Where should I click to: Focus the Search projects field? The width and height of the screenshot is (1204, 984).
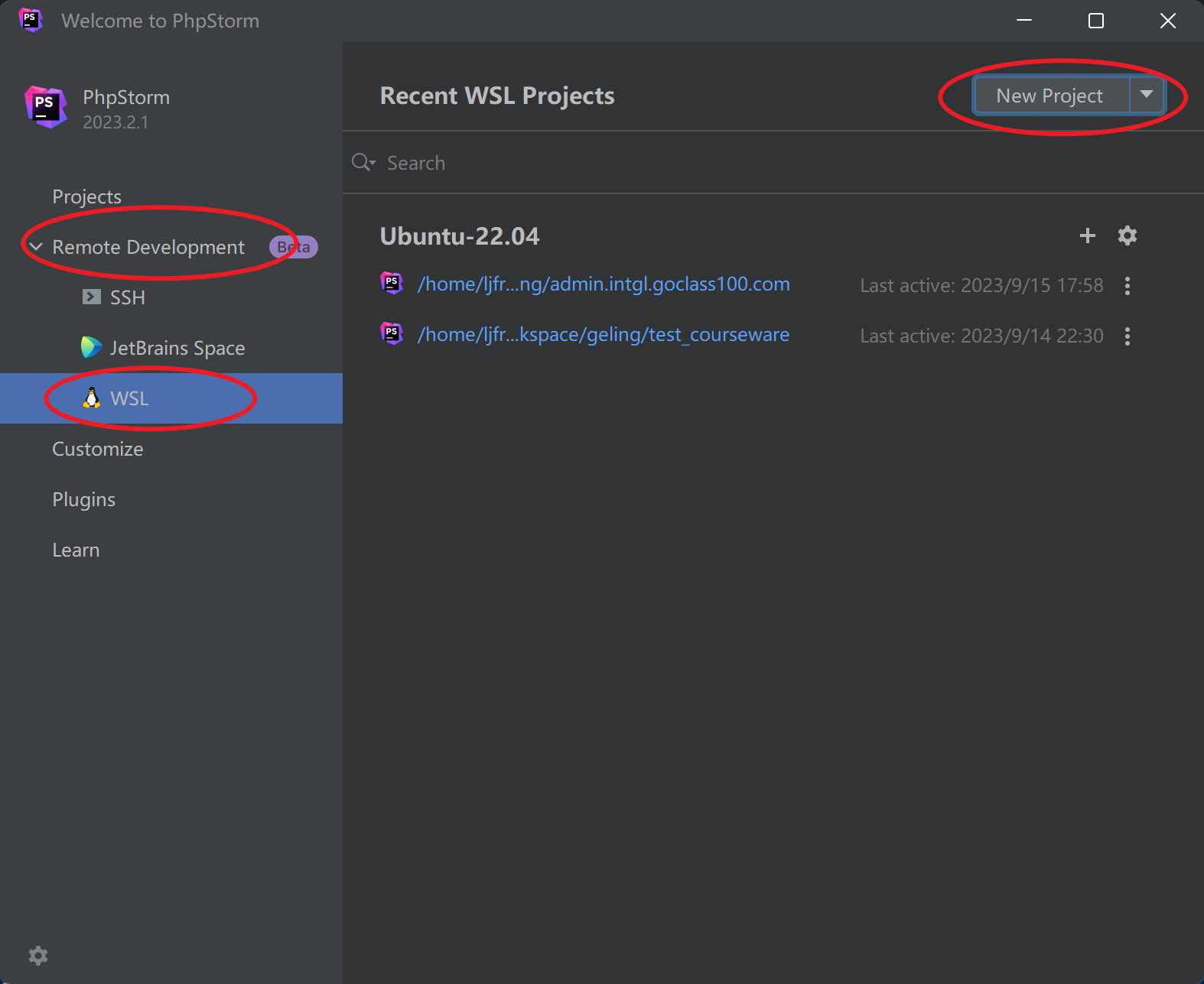coord(773,162)
